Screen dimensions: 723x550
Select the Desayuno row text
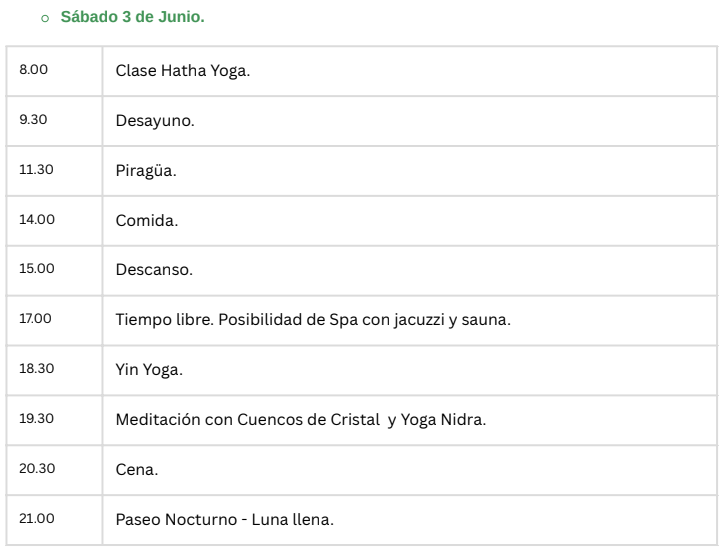pos(155,121)
